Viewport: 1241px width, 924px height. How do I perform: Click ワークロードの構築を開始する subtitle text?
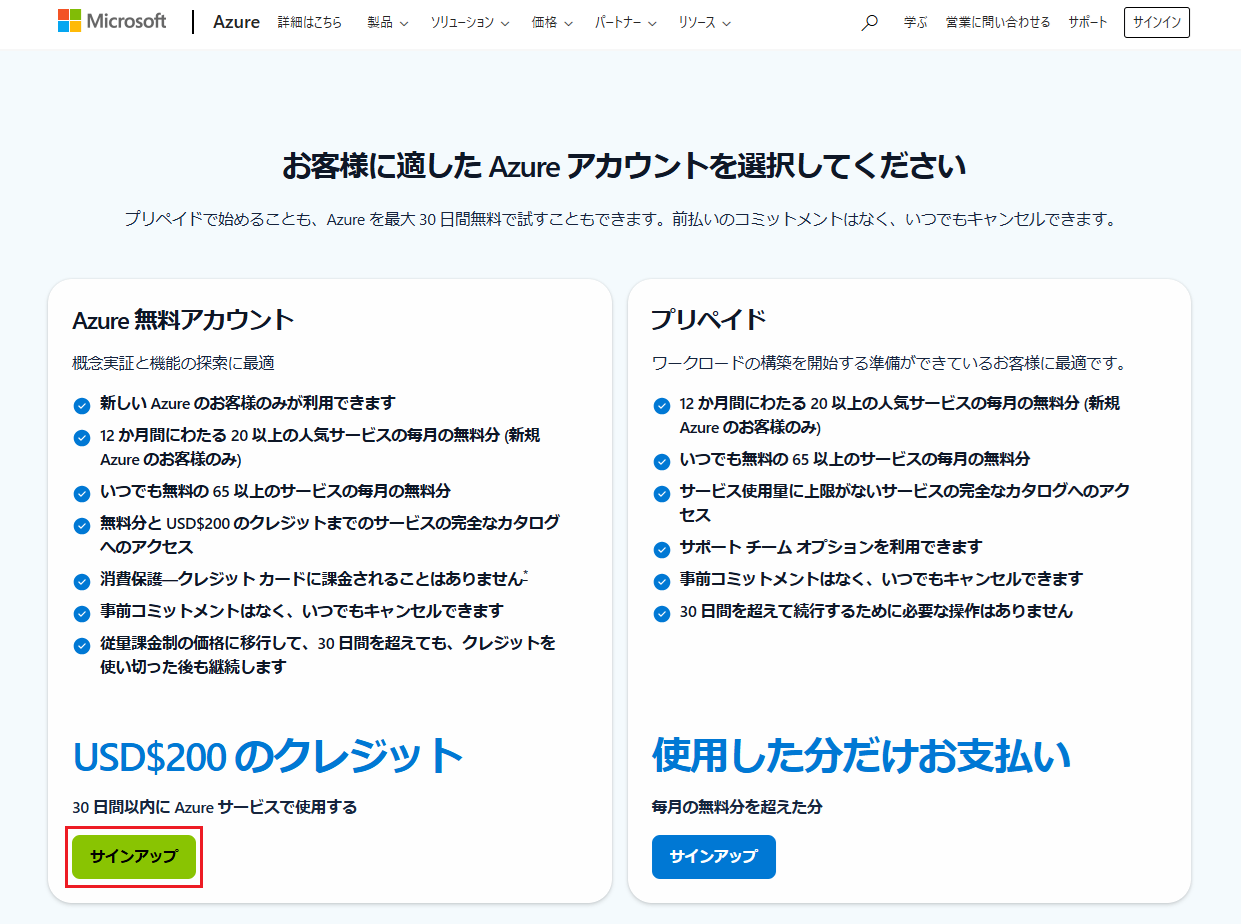889,363
